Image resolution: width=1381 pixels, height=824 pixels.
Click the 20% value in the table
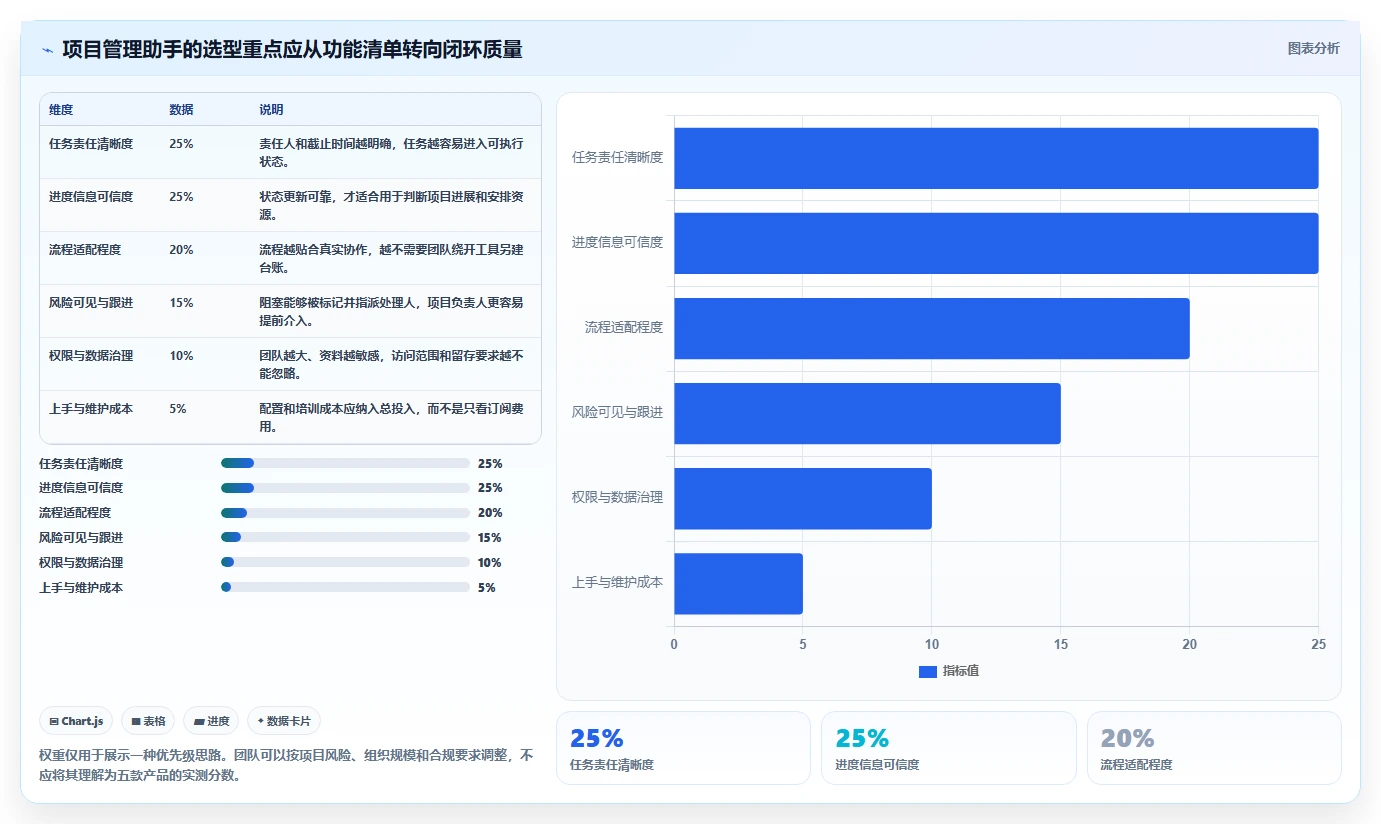point(181,250)
